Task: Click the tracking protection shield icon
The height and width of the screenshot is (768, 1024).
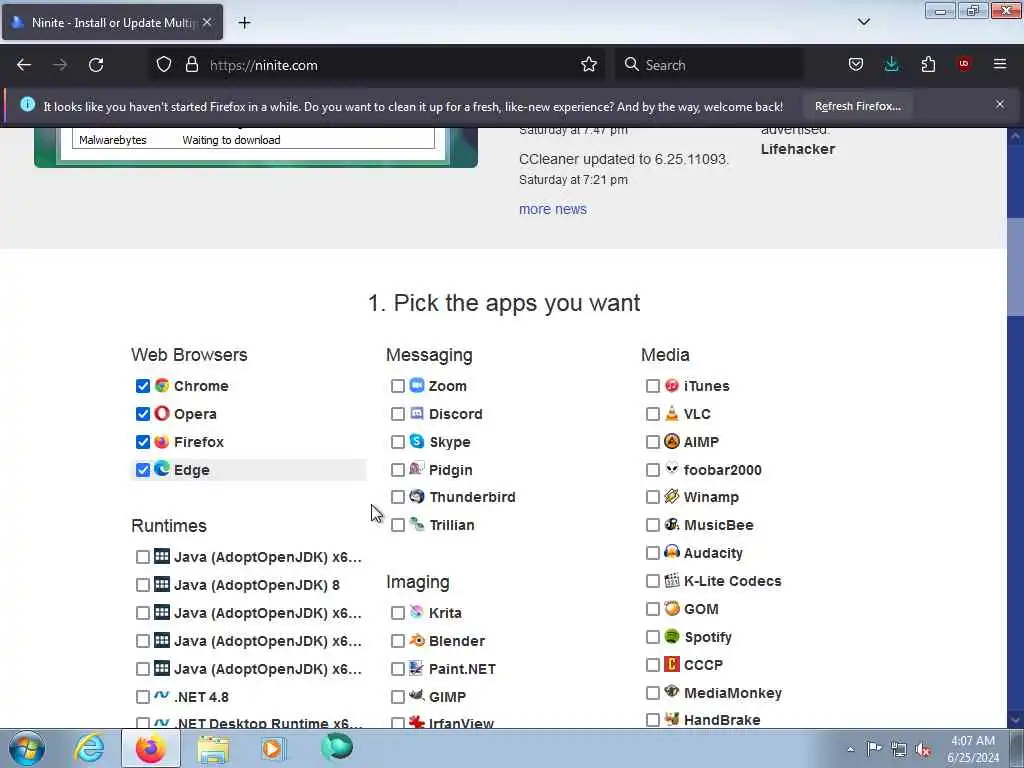Action: tap(164, 65)
